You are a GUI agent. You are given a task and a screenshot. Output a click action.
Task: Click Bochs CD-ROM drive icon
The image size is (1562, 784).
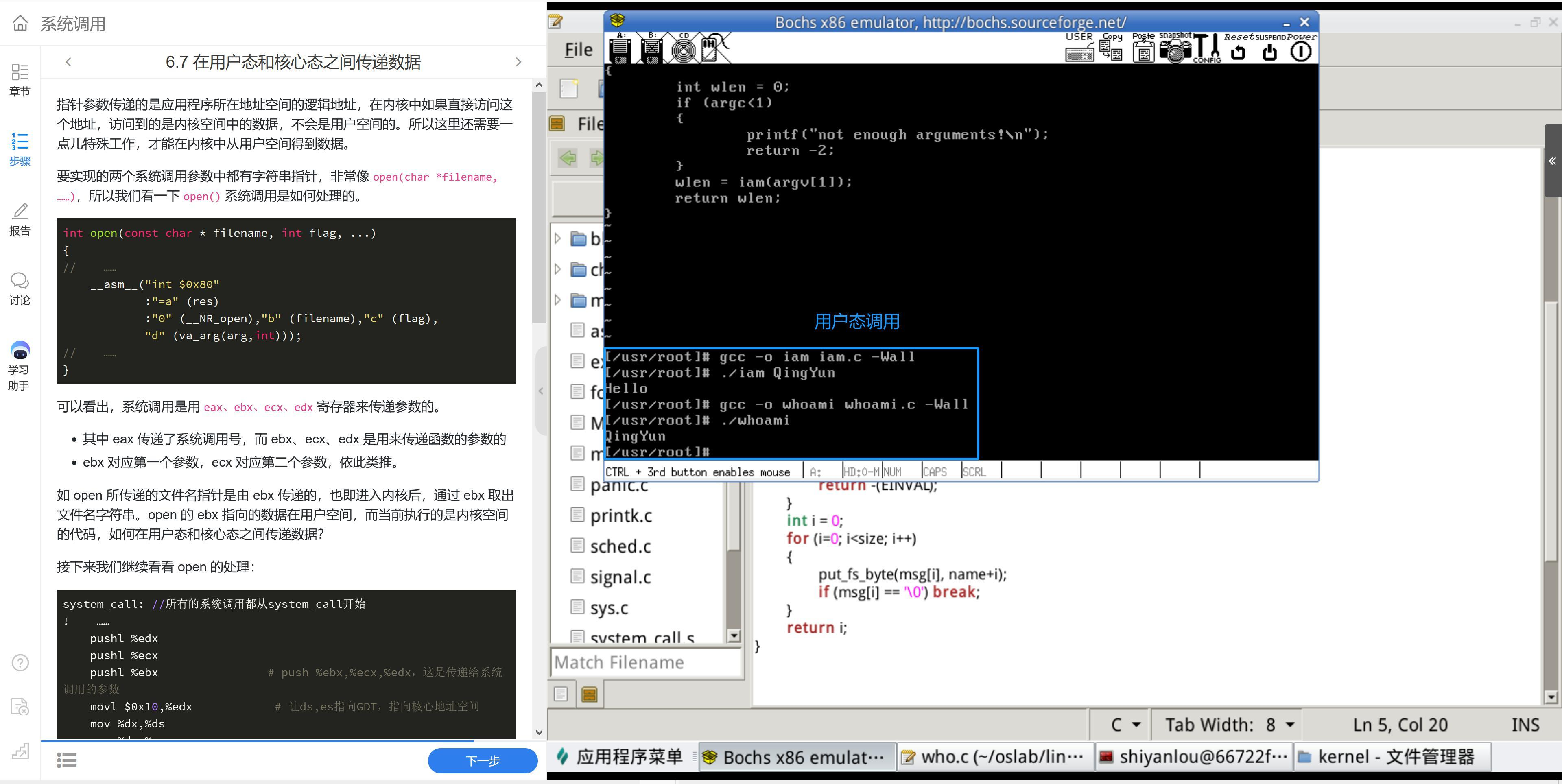684,48
